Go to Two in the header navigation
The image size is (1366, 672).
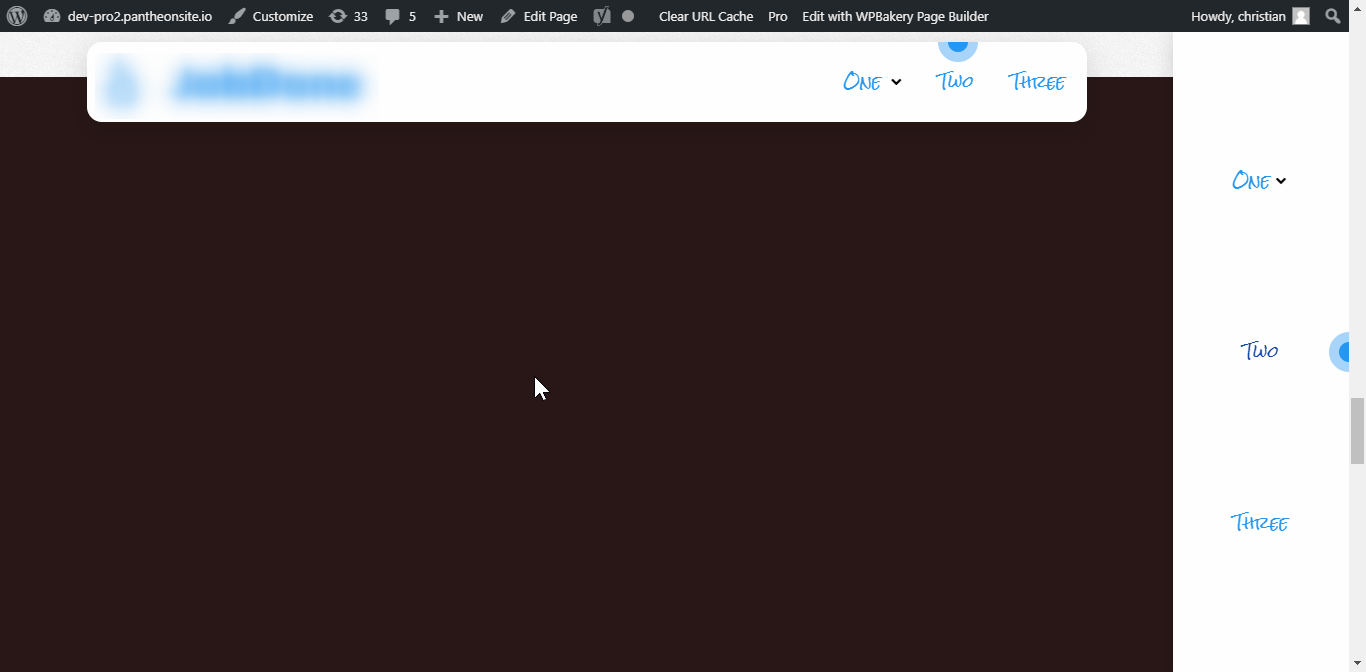click(954, 81)
